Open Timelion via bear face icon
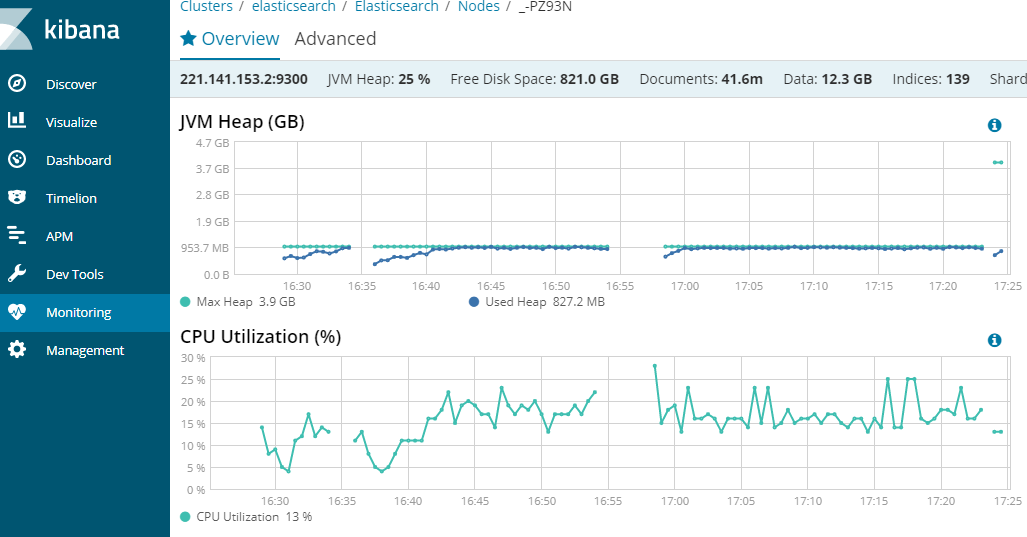 tap(17, 197)
